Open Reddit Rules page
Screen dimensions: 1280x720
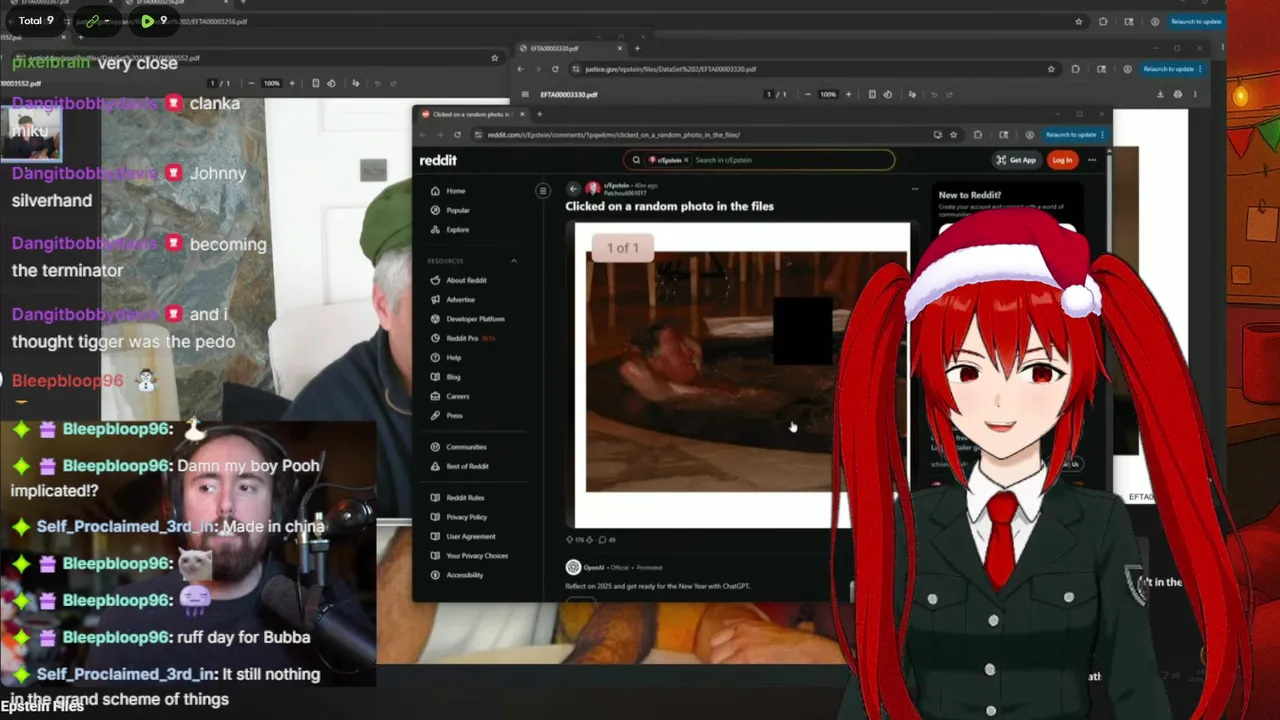[457, 498]
